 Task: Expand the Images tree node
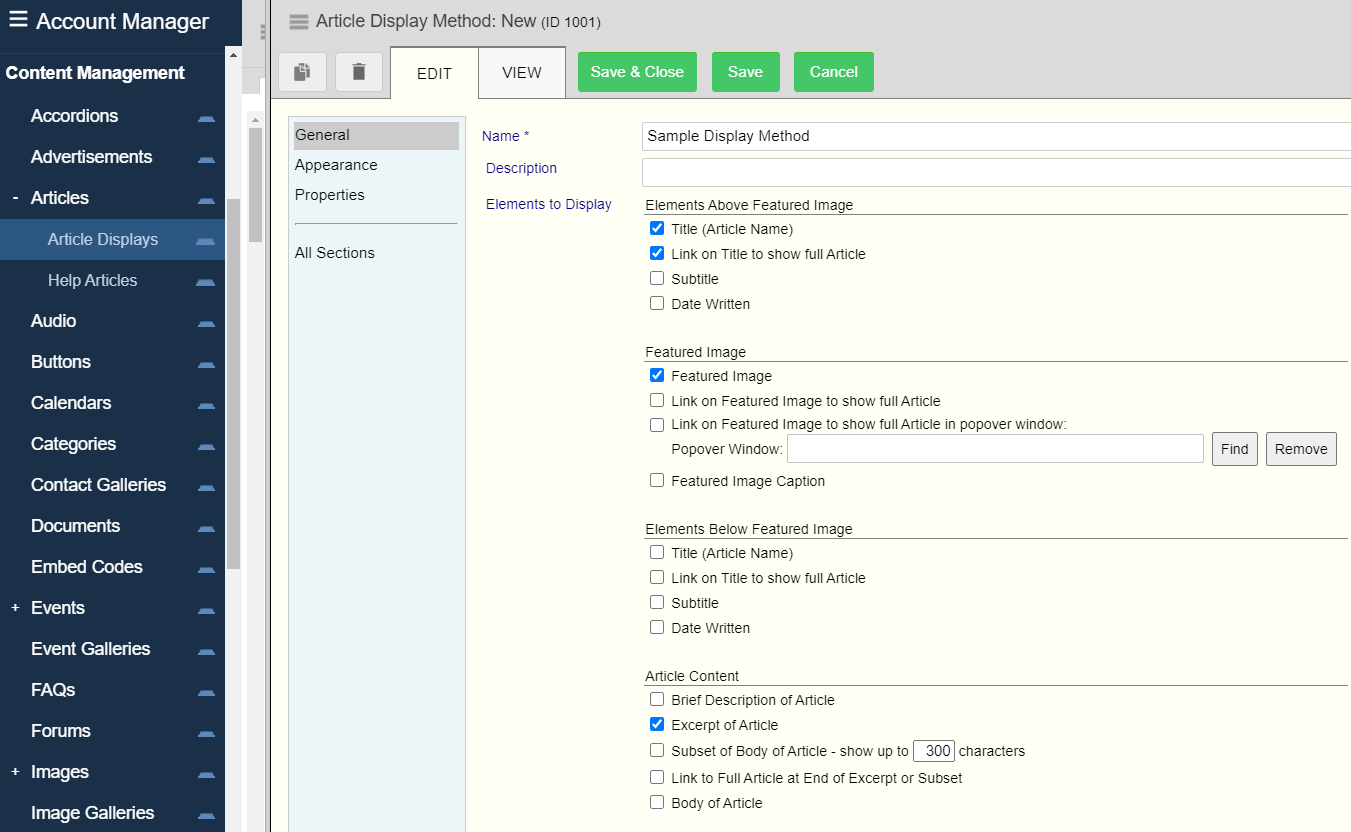15,772
